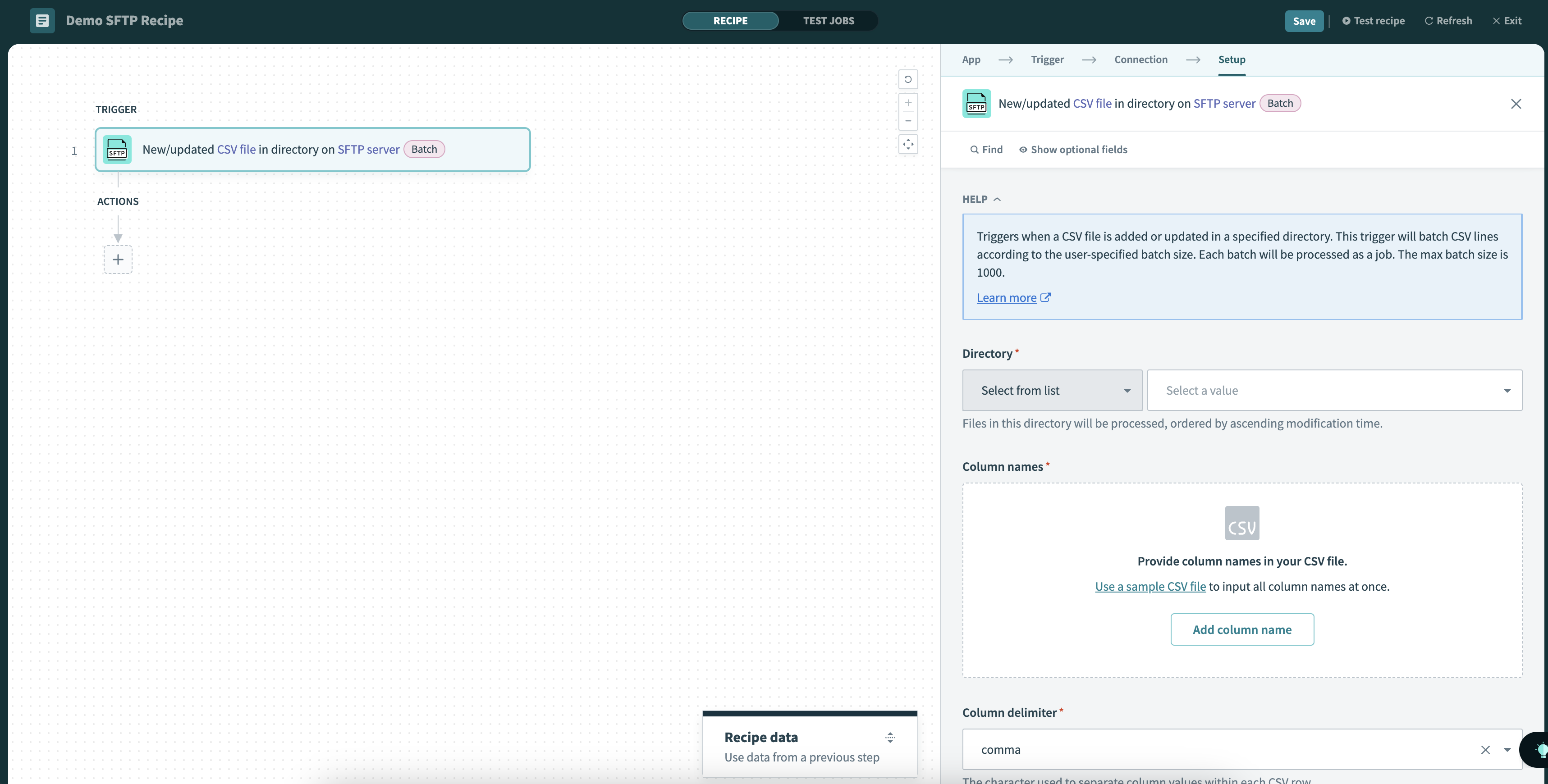Open the Use a sample CSV file link
This screenshot has width=1548, height=784.
(x=1150, y=586)
